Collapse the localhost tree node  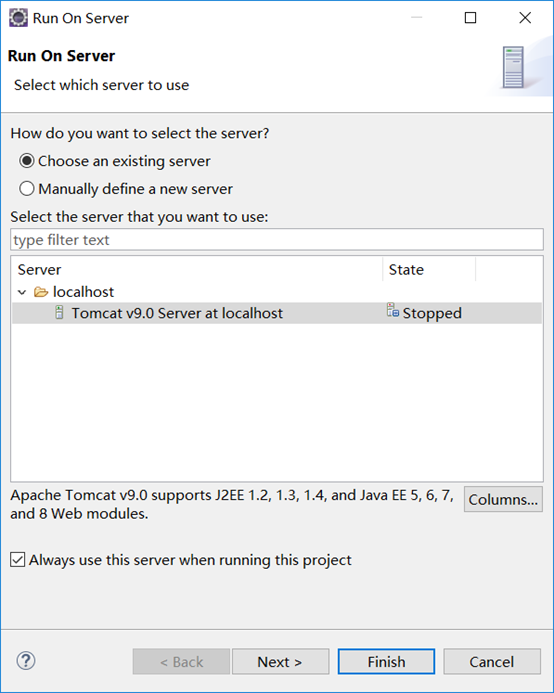[x=22, y=292]
